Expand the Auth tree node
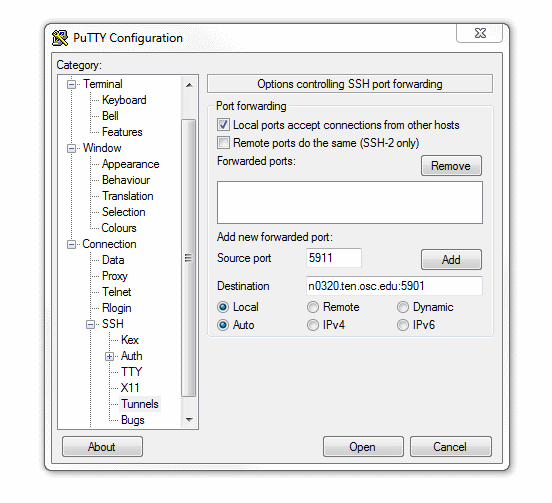 point(109,357)
